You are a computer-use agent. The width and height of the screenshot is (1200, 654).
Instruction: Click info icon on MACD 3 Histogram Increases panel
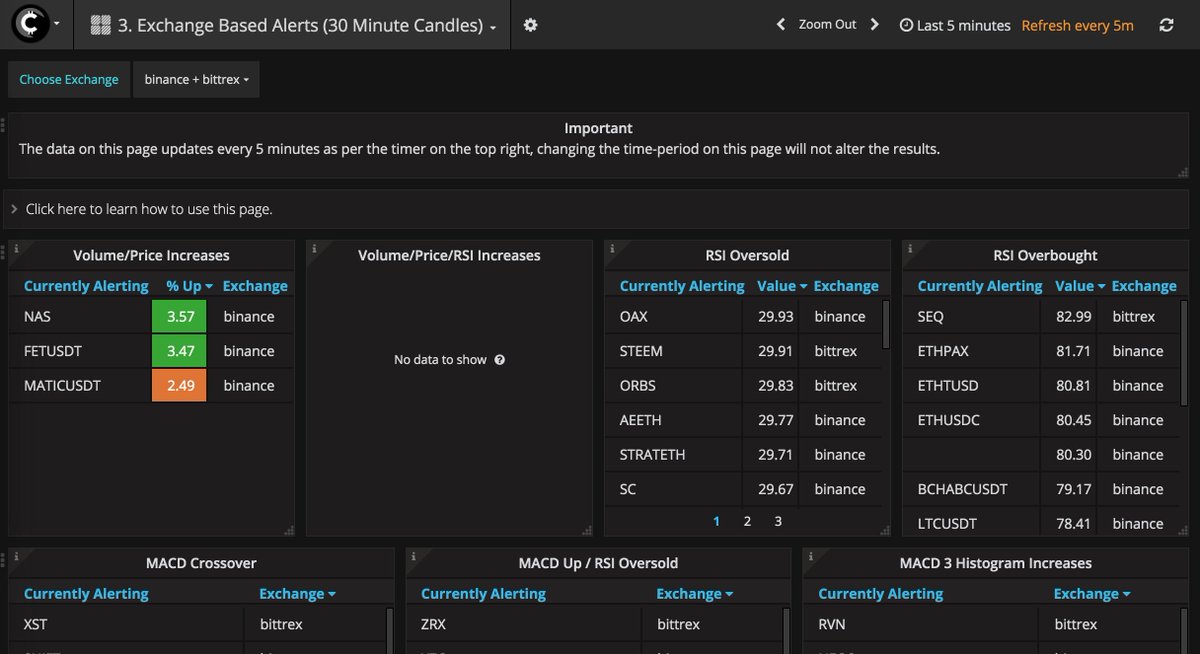click(811, 556)
